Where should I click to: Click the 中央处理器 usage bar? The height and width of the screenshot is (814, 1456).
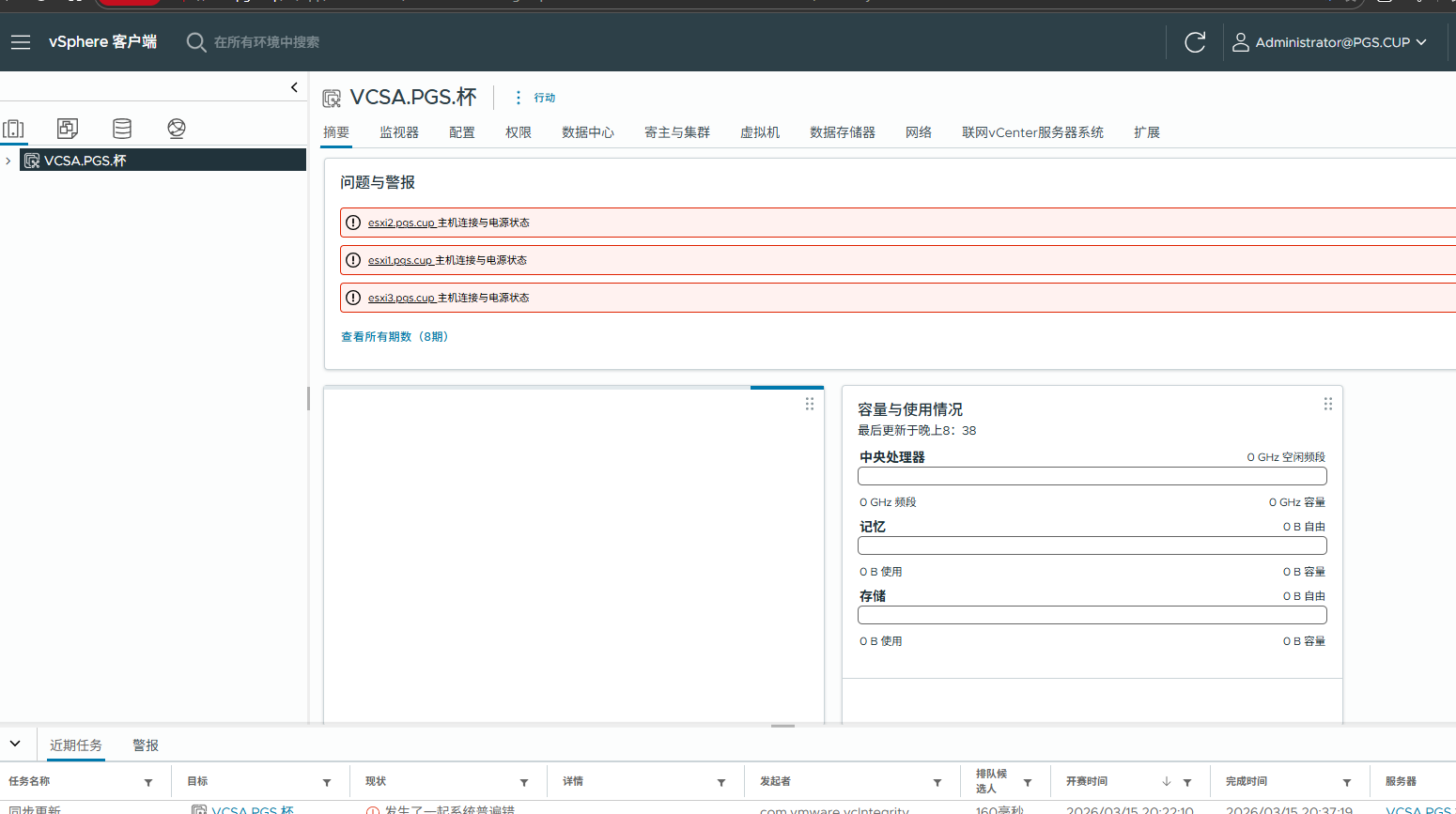(x=1092, y=476)
